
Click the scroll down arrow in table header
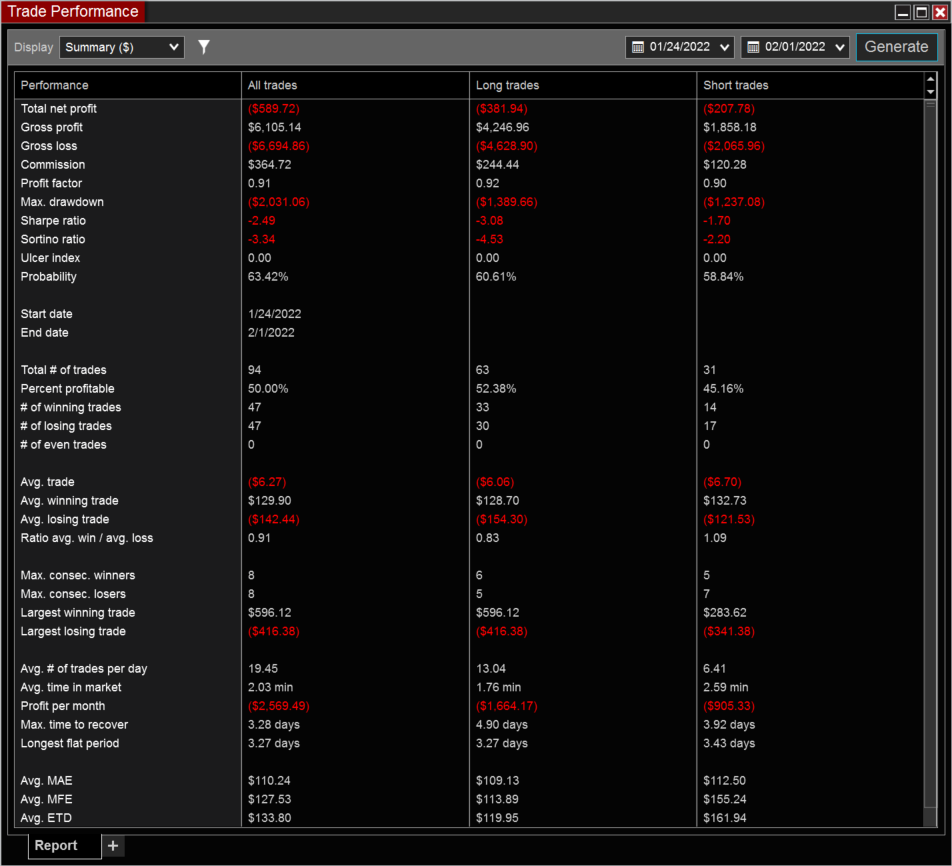click(930, 92)
